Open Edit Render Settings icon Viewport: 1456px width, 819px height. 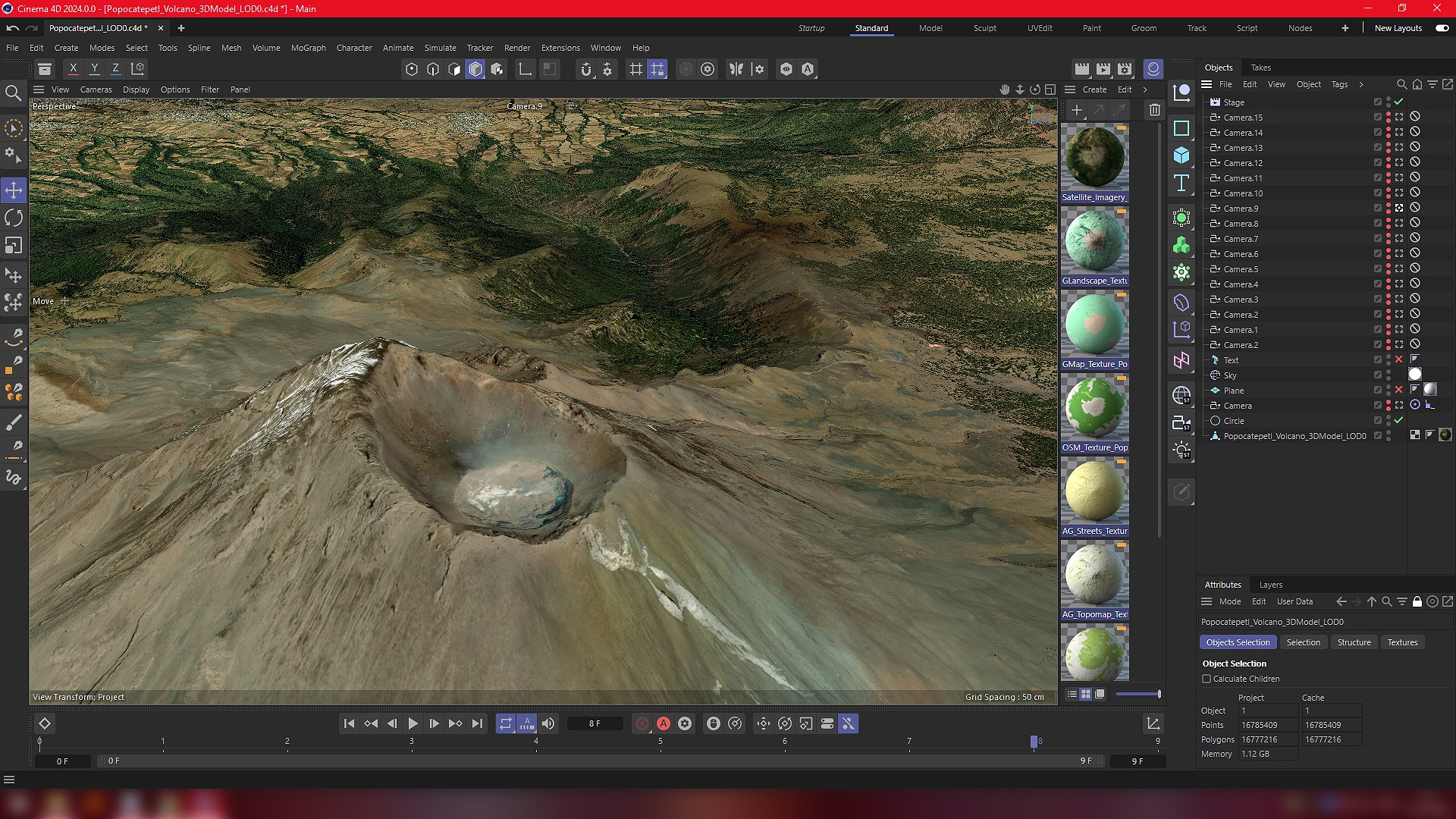click(x=1125, y=69)
